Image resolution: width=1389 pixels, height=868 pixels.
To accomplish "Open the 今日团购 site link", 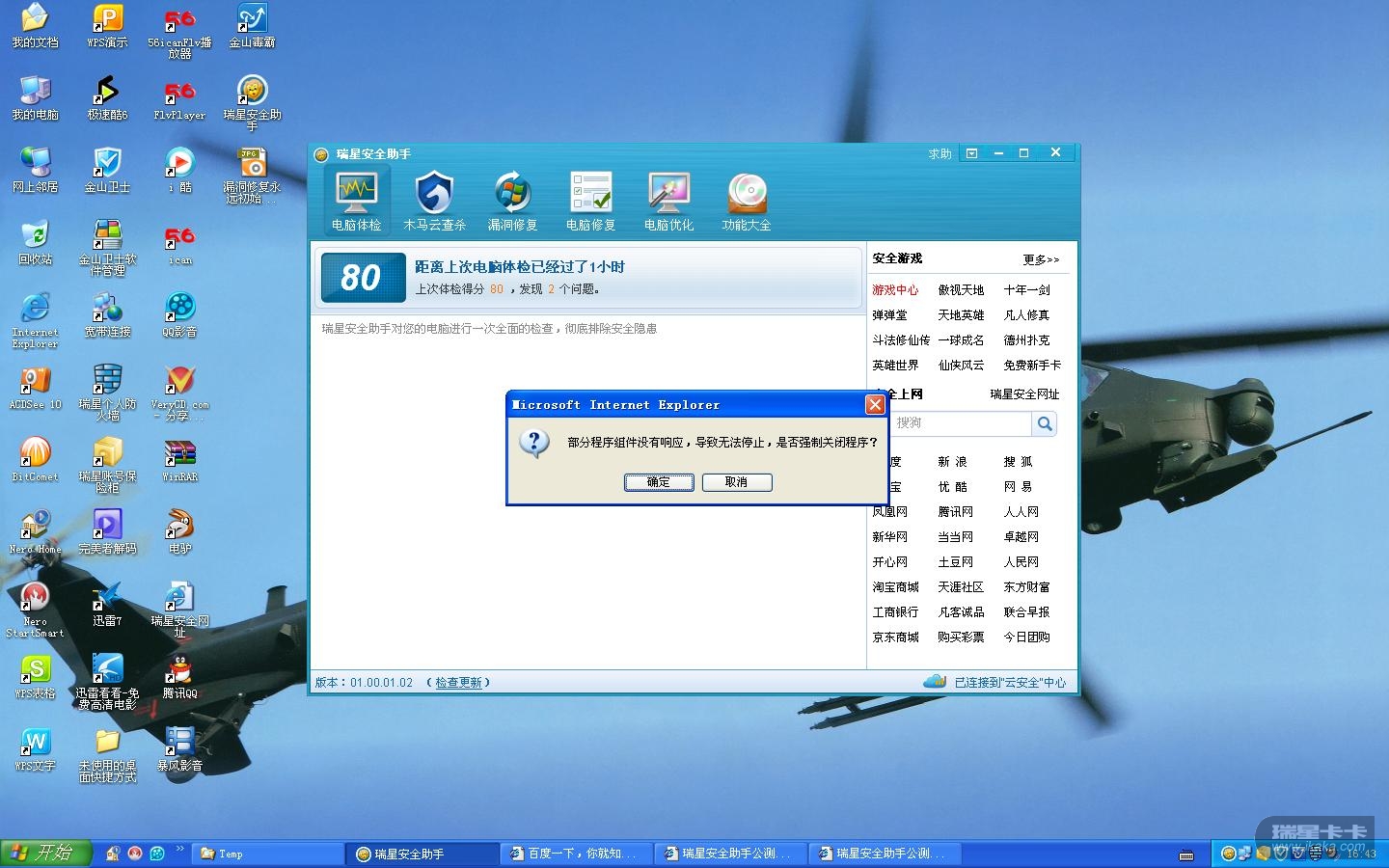I will pyautogui.click(x=1026, y=637).
